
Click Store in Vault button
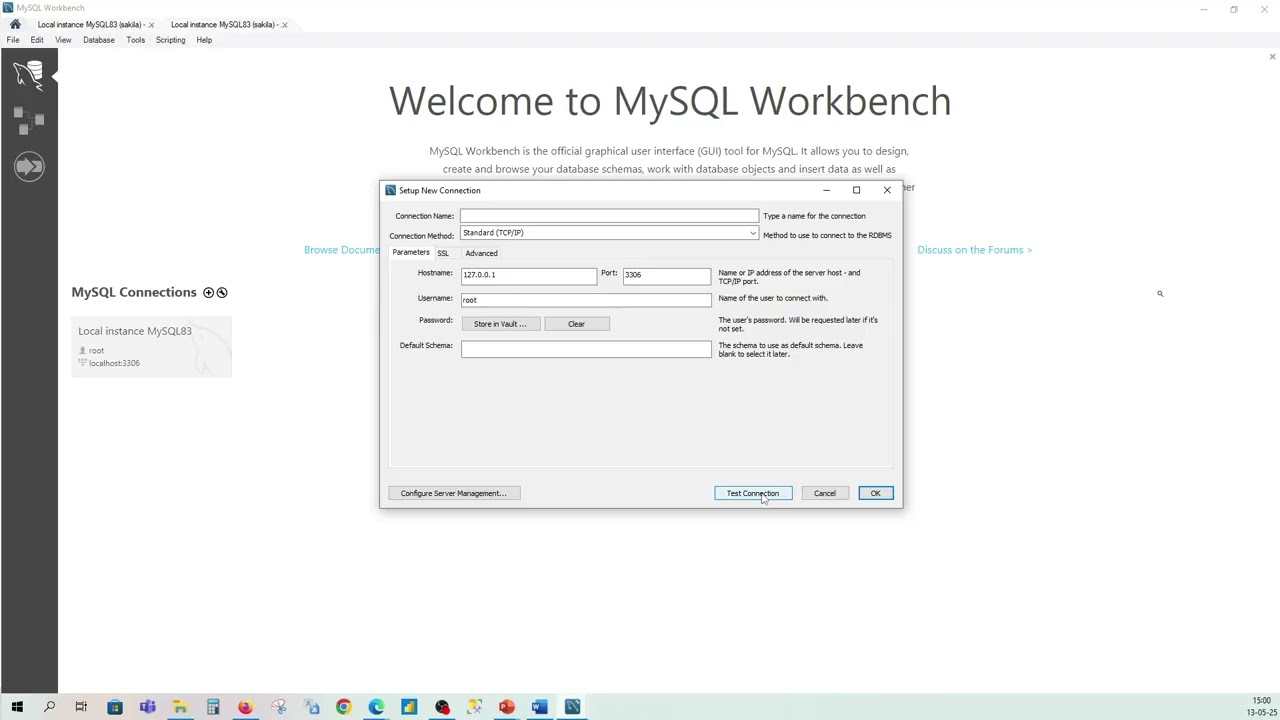(x=500, y=324)
